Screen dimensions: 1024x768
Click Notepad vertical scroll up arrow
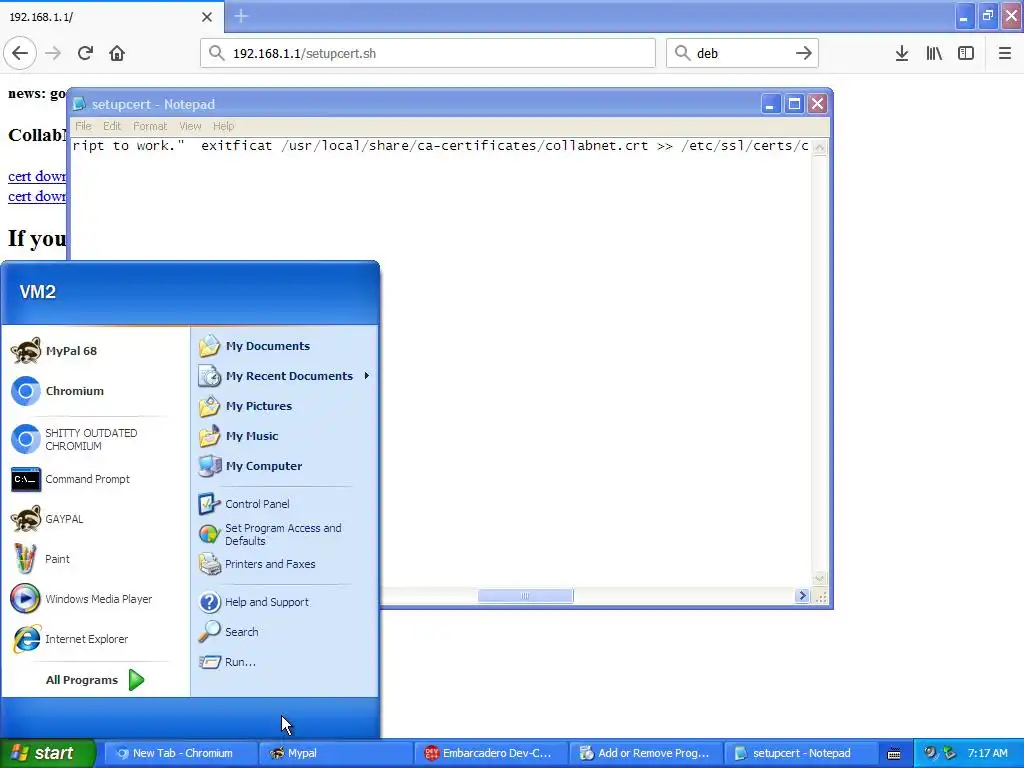pyautogui.click(x=819, y=148)
